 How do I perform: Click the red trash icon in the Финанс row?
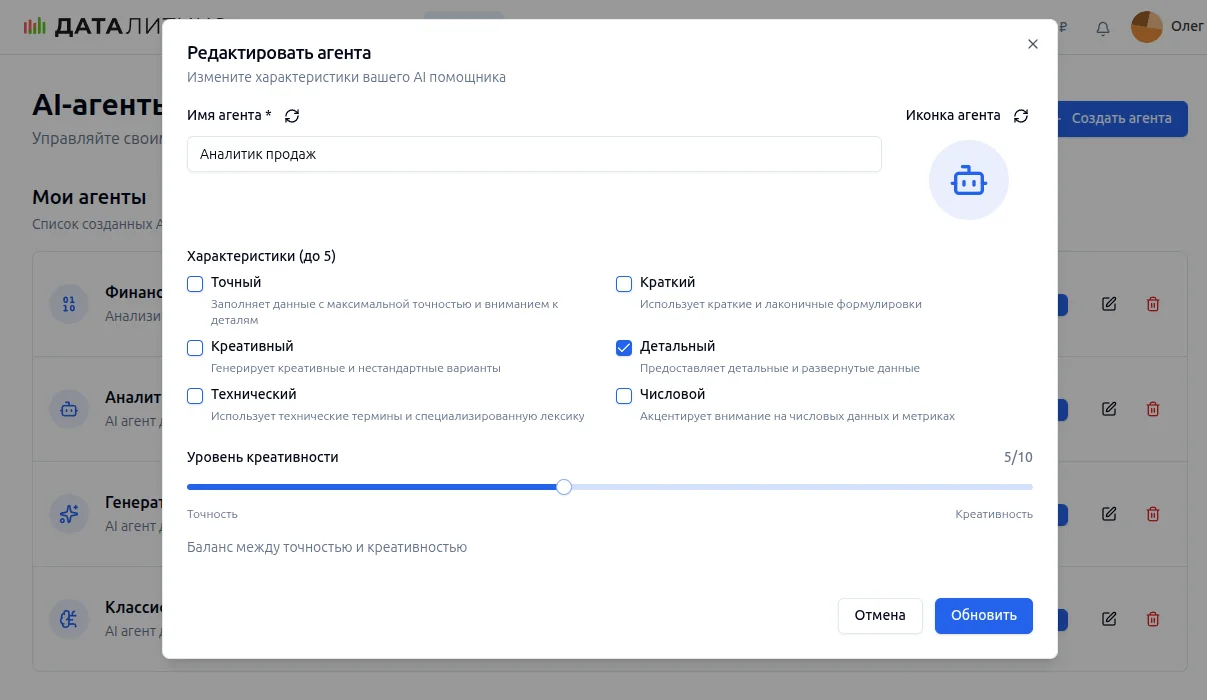coord(1153,304)
